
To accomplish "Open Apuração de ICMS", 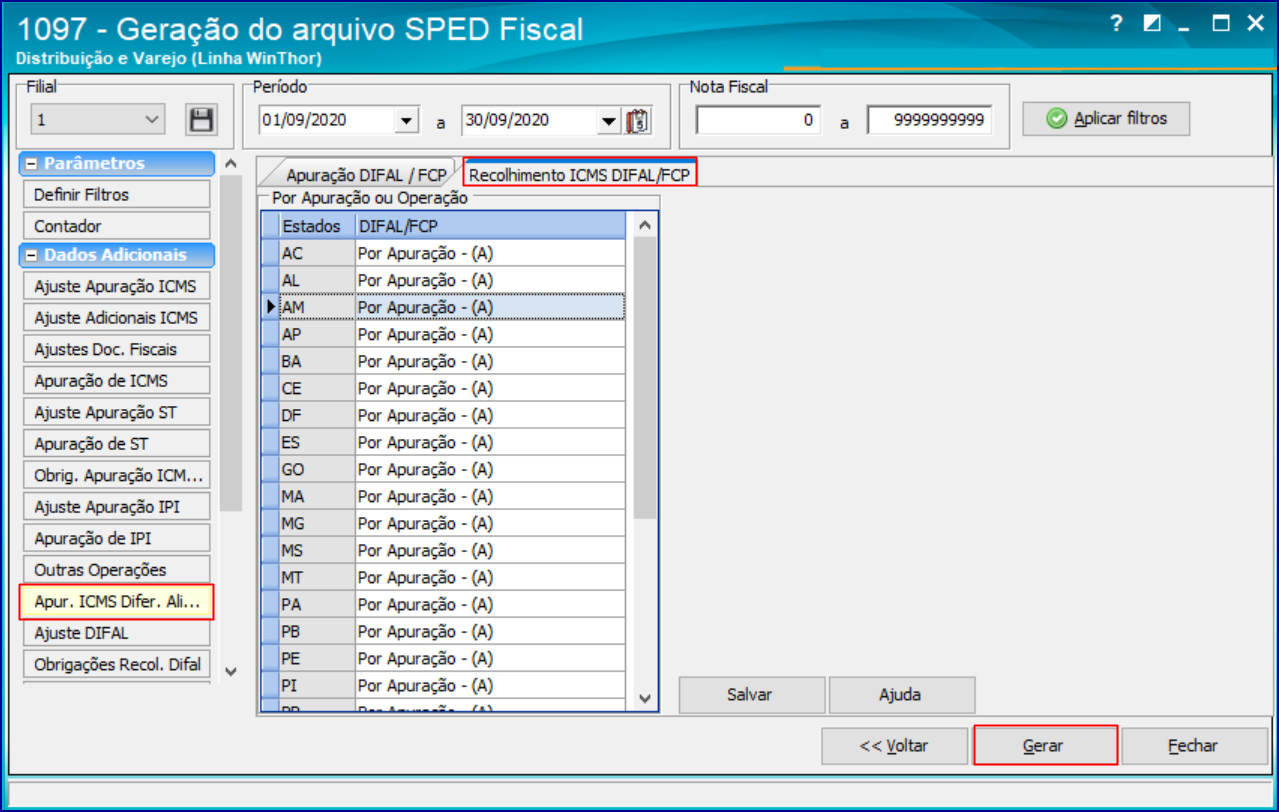I will pos(116,381).
